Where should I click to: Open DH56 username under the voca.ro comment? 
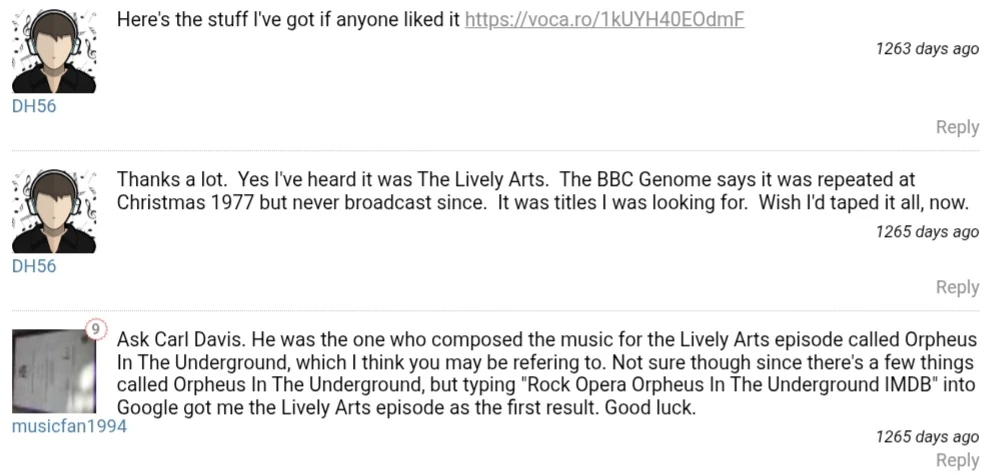click(34, 108)
